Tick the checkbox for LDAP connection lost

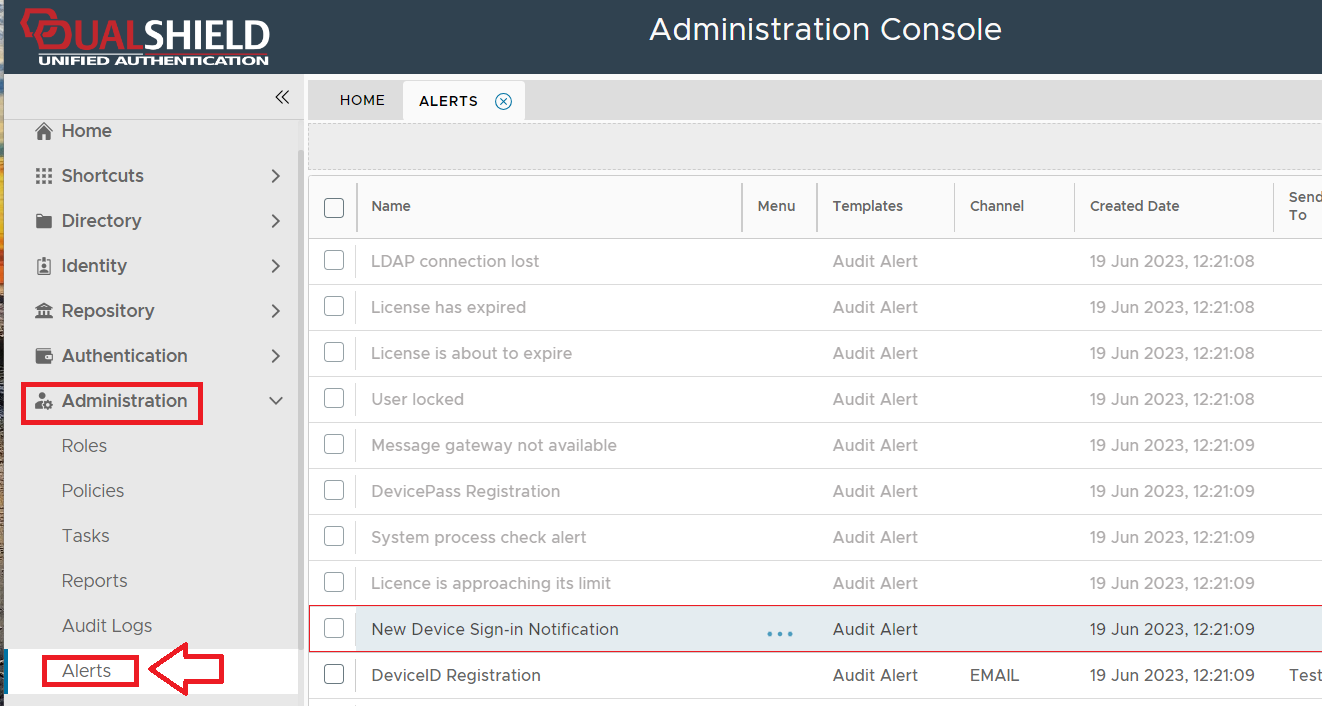point(334,261)
